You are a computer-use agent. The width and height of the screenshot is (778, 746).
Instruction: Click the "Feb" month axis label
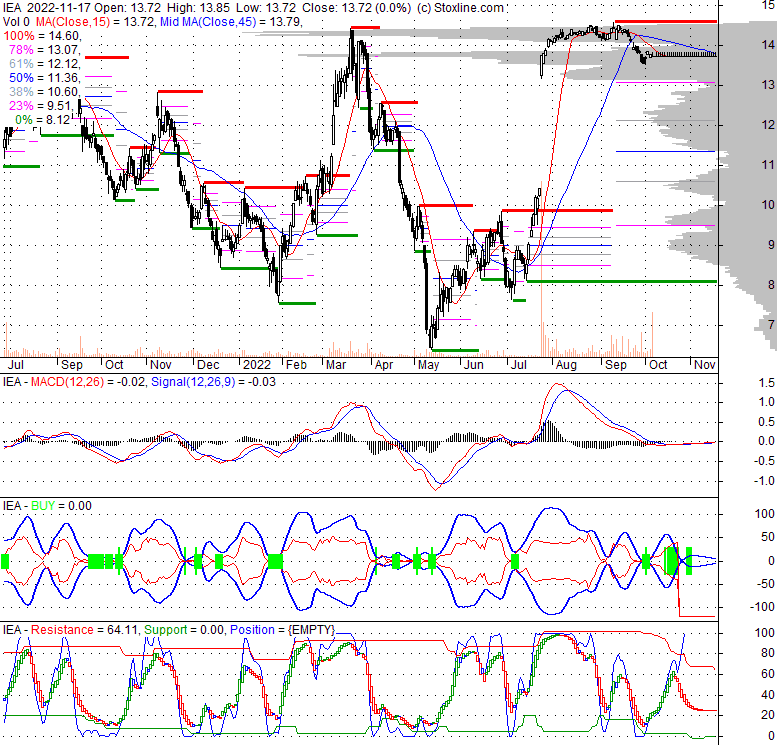pyautogui.click(x=297, y=365)
